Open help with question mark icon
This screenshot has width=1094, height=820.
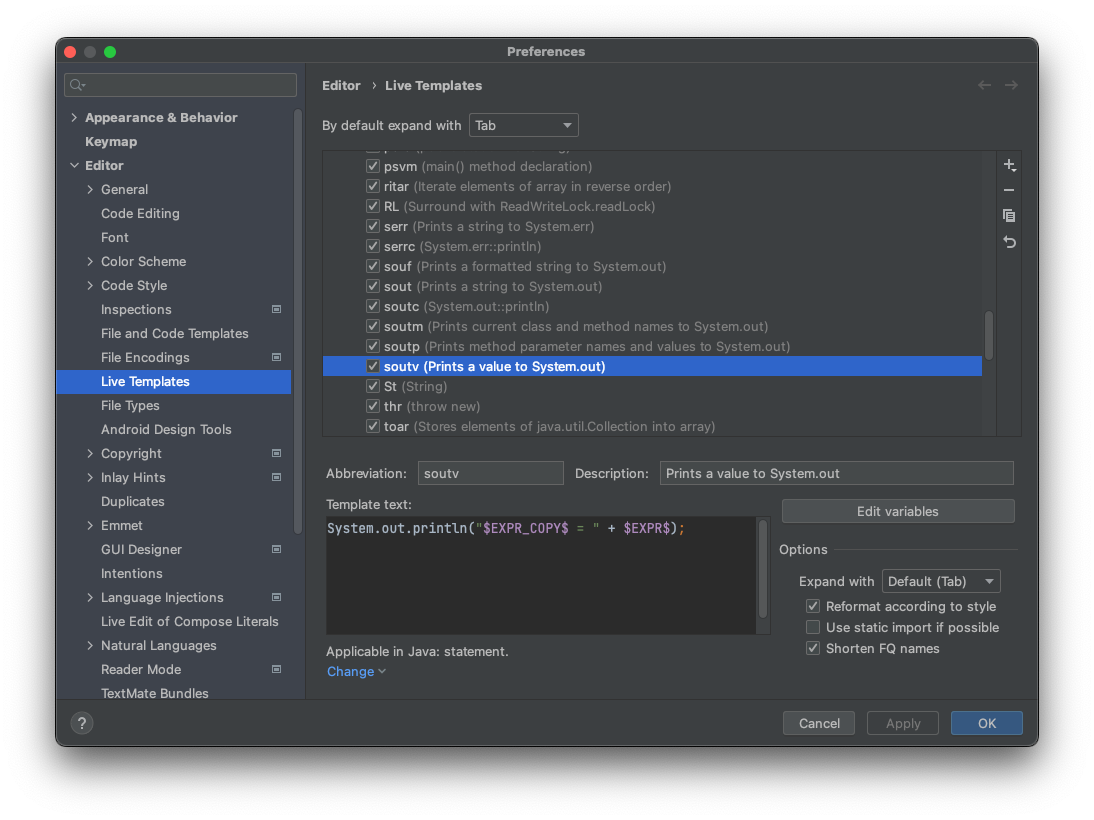click(82, 723)
